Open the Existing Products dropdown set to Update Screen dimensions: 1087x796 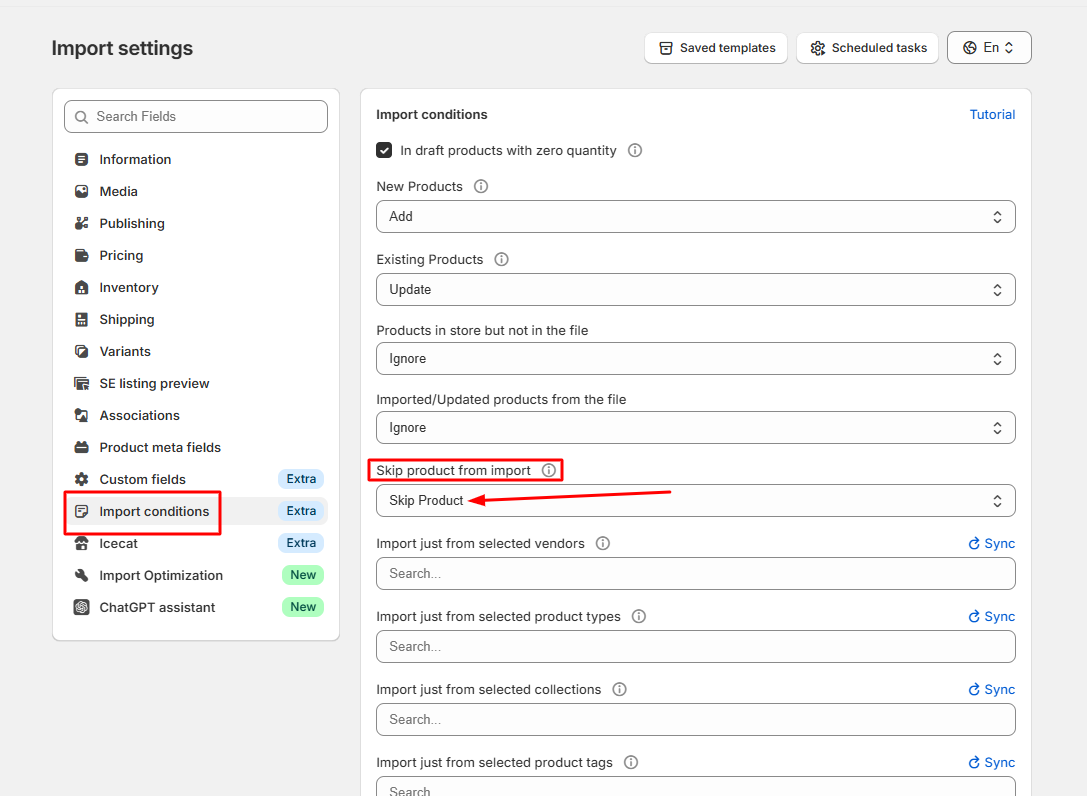(x=695, y=290)
